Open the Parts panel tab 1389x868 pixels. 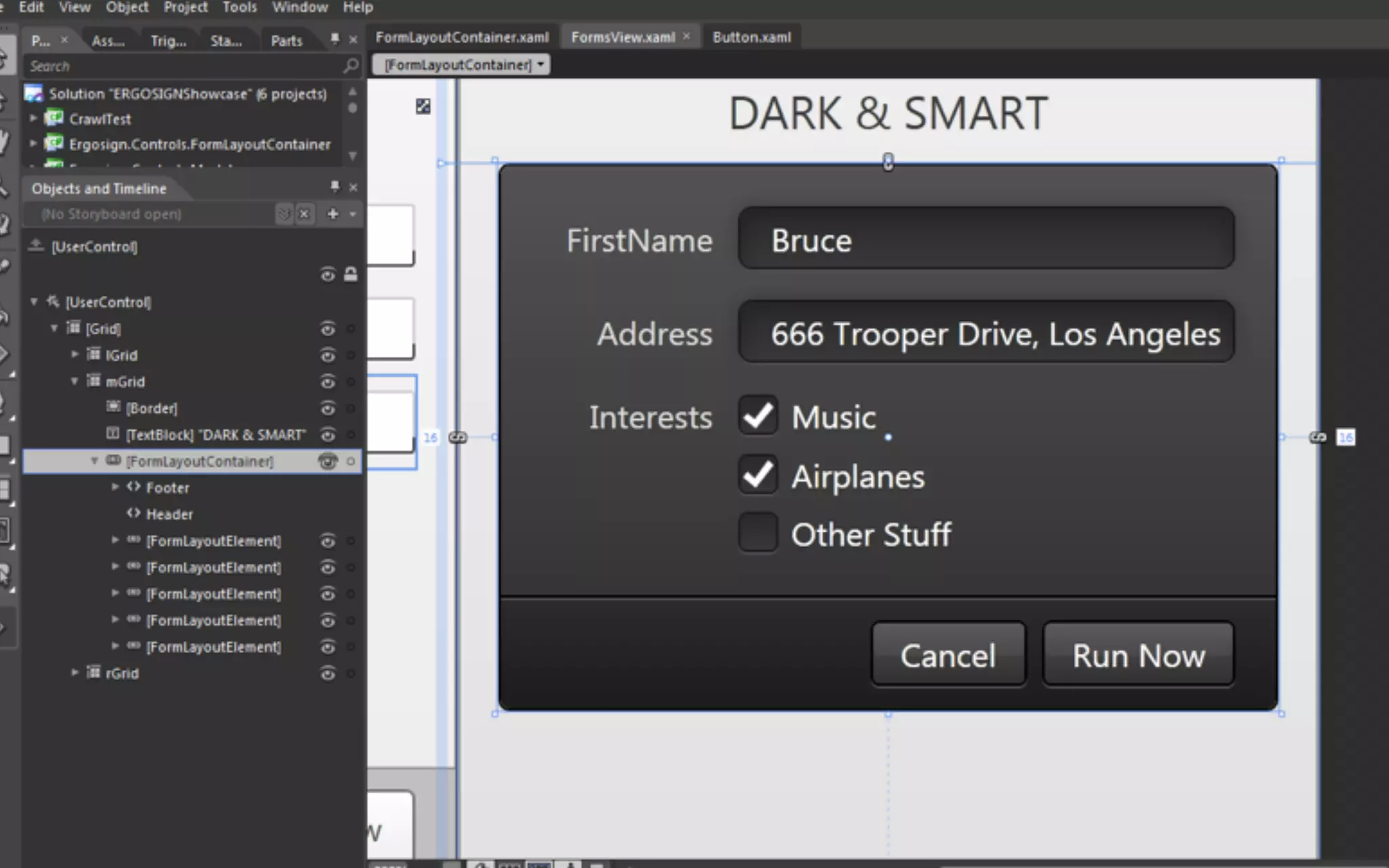(286, 41)
